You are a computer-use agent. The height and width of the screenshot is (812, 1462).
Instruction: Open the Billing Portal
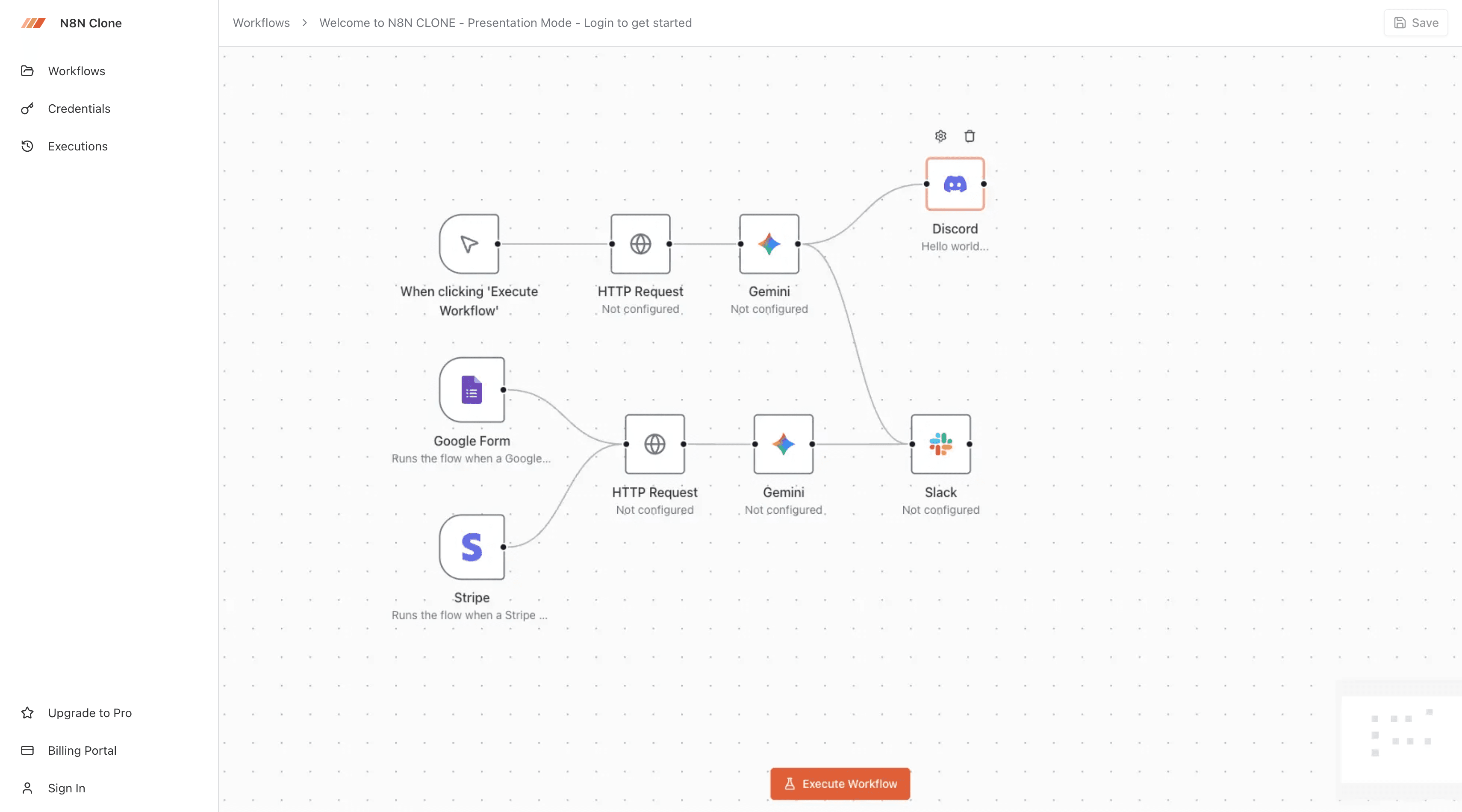(x=82, y=750)
